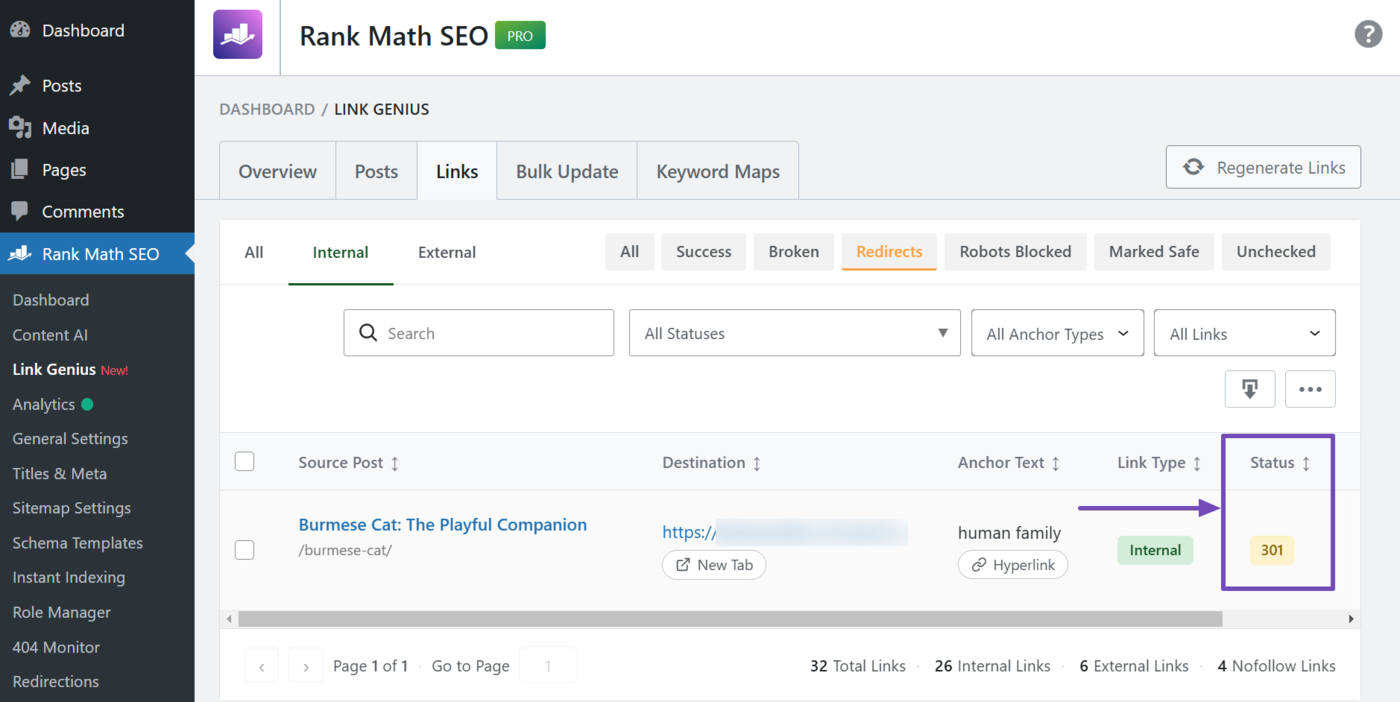Screen dimensions: 1400x702
Task: Open the Burmese Cat: The Playful Companion post
Action: pos(442,524)
